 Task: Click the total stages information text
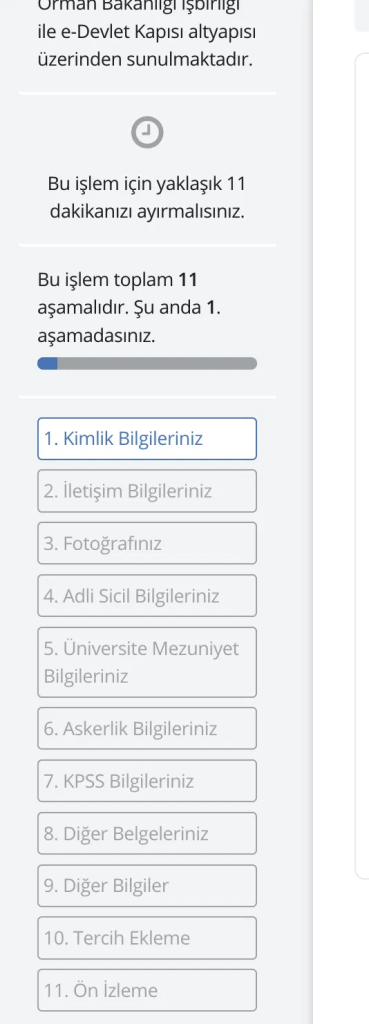pos(129,308)
